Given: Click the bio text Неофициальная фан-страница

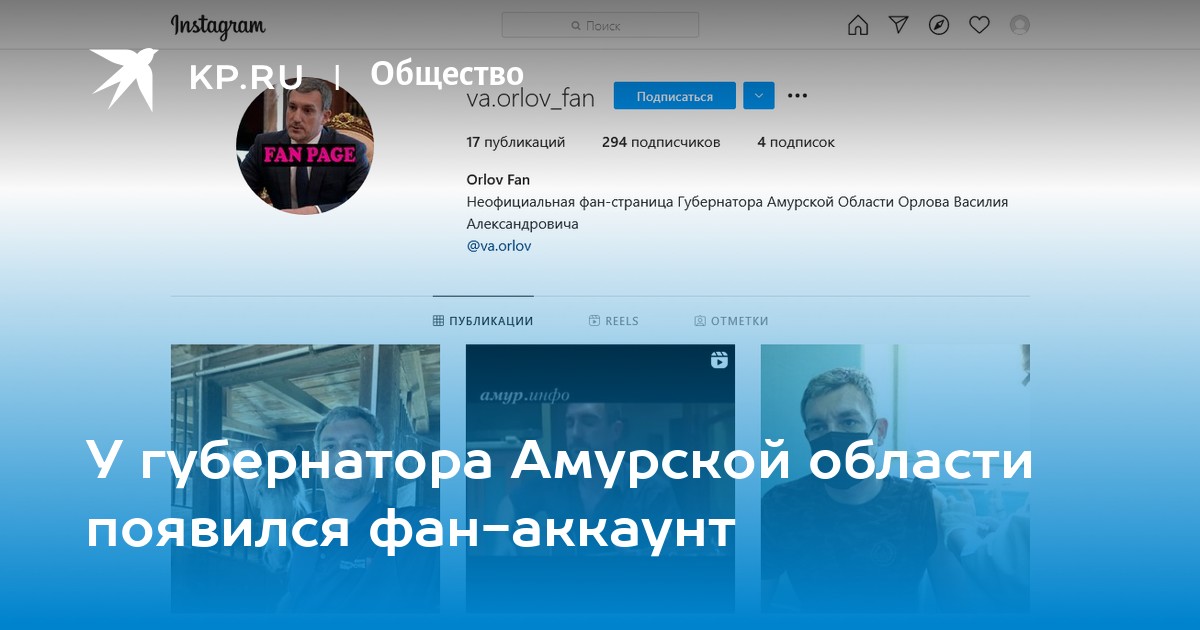Looking at the screenshot, I should 737,213.
